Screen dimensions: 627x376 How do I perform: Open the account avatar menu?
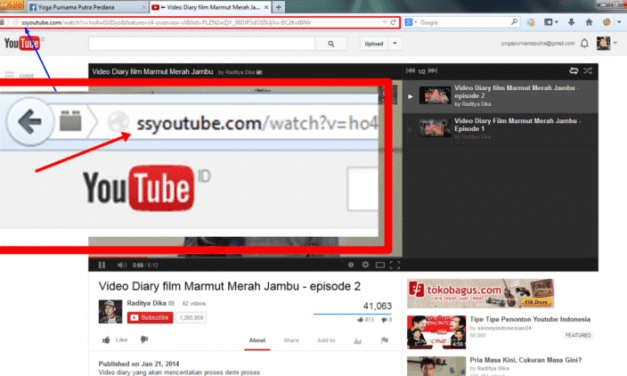pos(603,43)
